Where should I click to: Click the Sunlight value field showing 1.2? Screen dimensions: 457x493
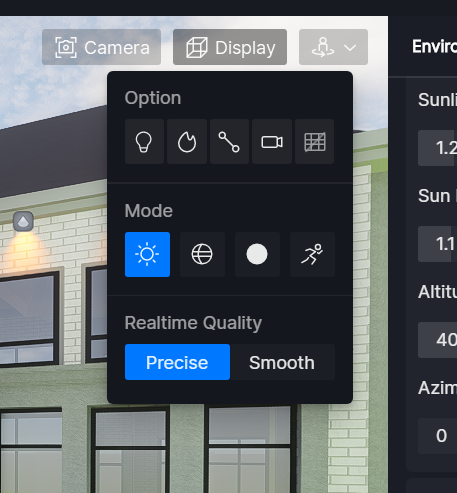tap(437, 148)
